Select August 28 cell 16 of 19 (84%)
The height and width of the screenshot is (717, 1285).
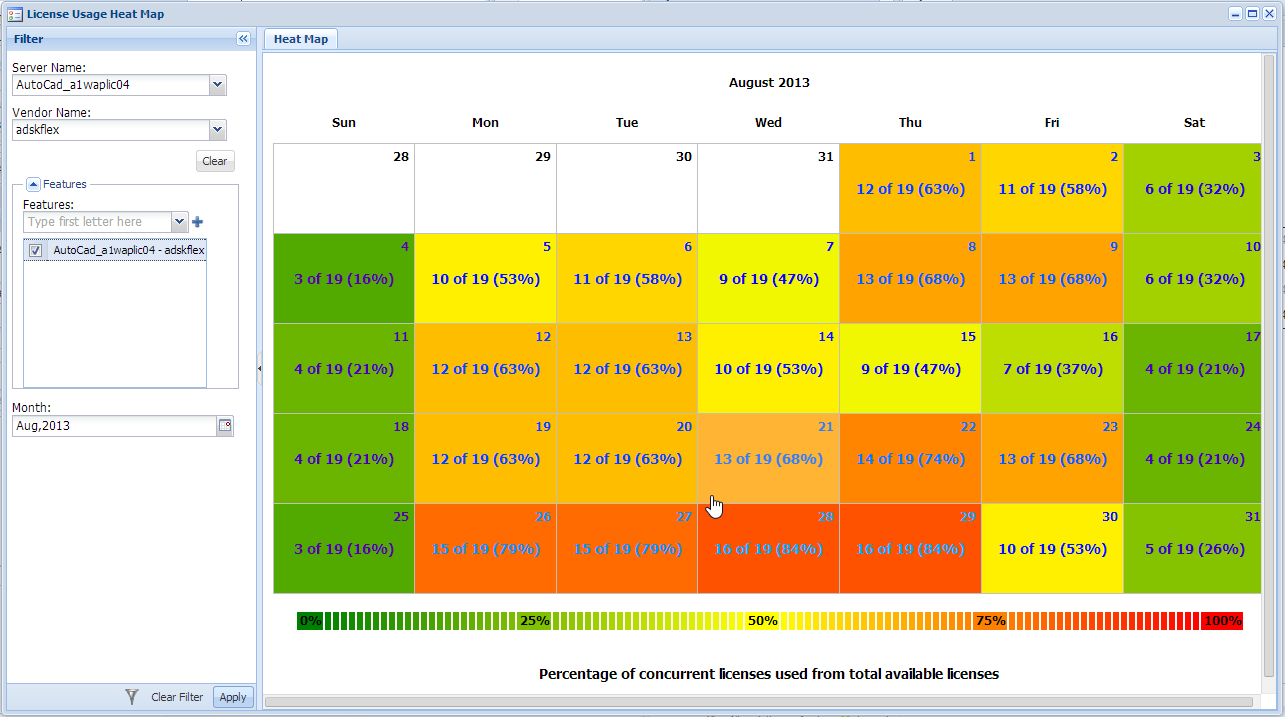pos(768,549)
